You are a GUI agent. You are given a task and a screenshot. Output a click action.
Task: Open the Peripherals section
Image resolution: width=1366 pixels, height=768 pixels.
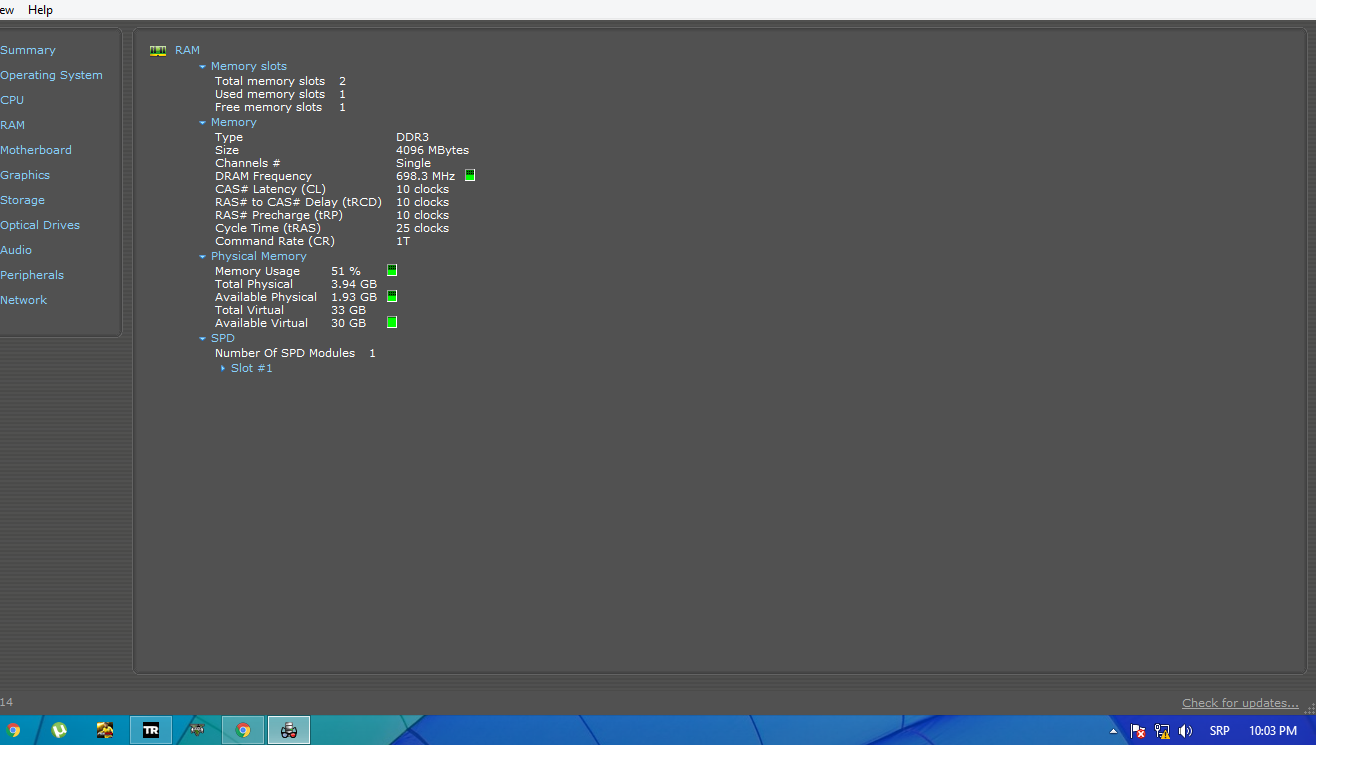(32, 275)
